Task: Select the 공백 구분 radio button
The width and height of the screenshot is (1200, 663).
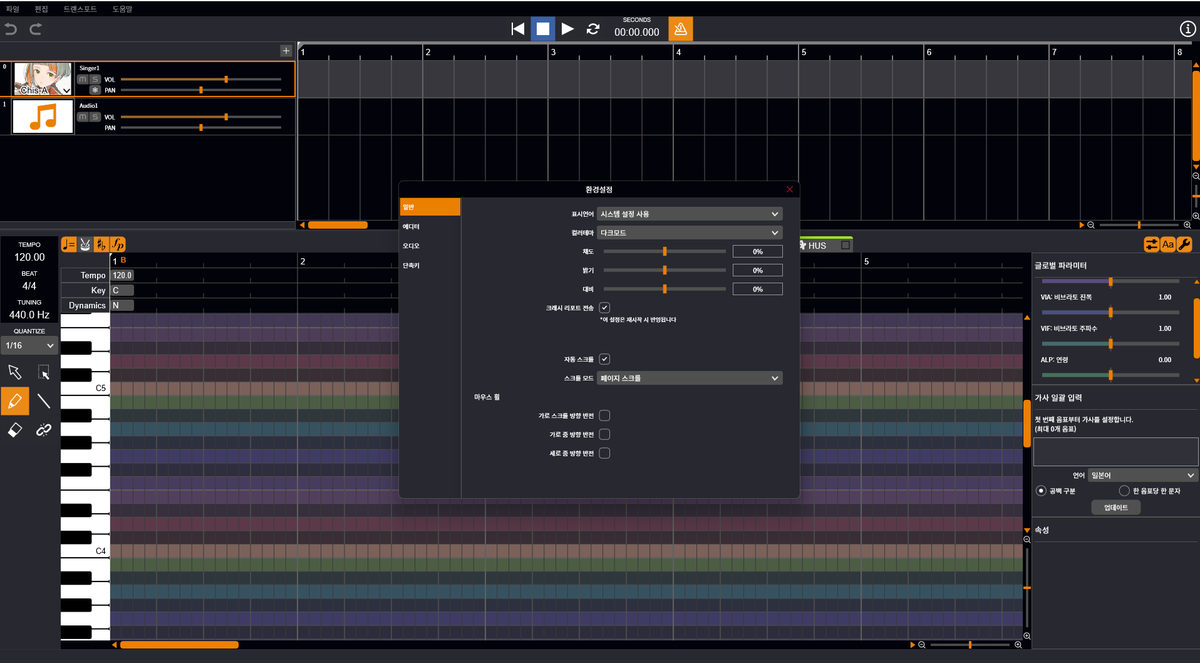Action: [1041, 491]
